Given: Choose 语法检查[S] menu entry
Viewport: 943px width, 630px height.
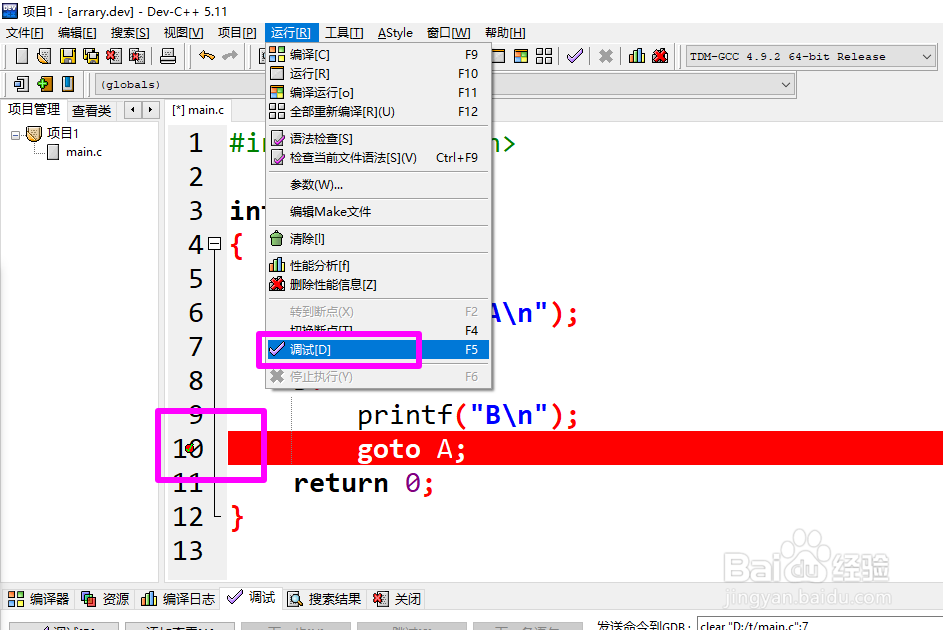Looking at the screenshot, I should (379, 139).
